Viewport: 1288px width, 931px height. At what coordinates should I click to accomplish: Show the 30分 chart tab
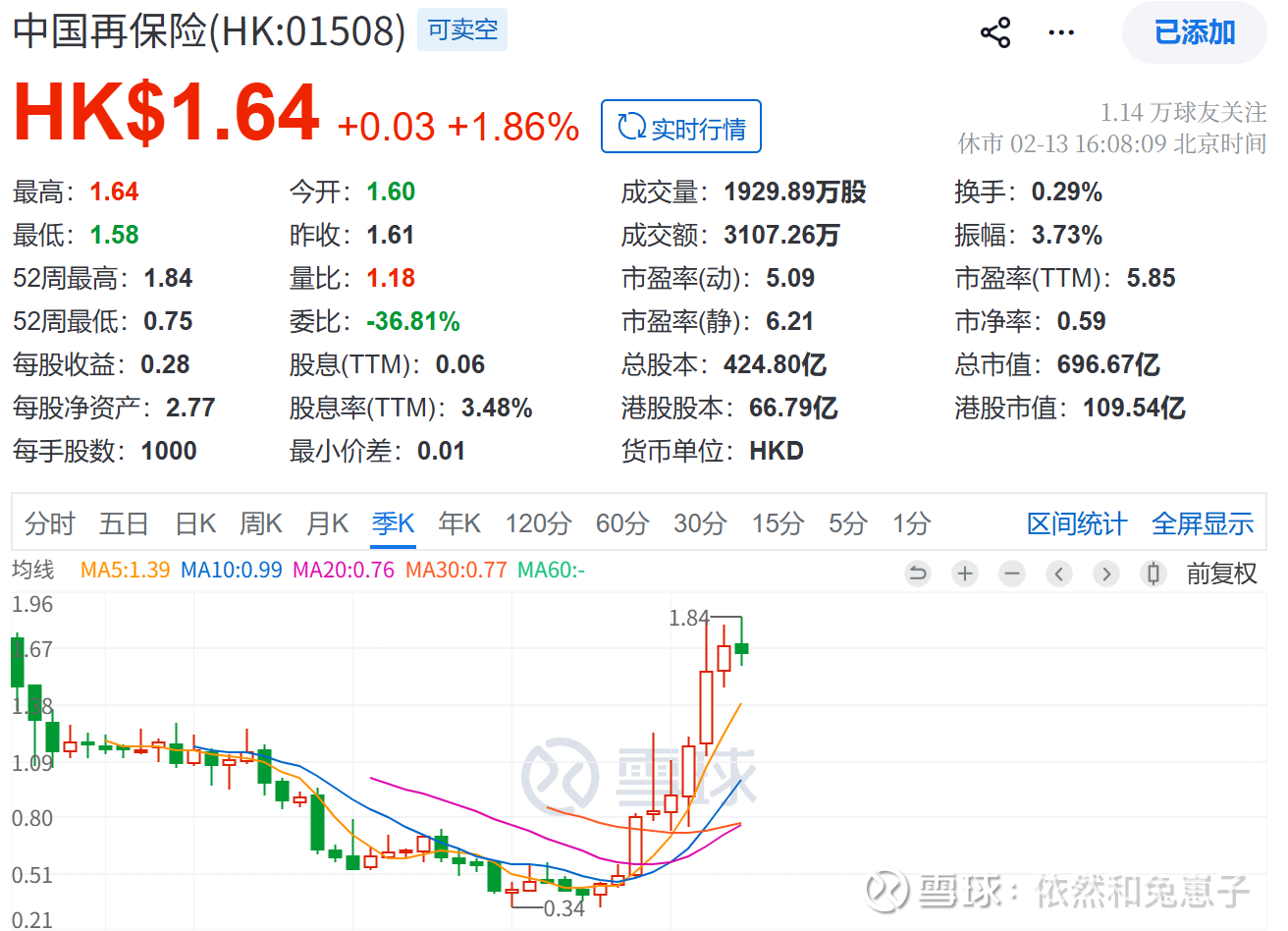pyautogui.click(x=700, y=524)
